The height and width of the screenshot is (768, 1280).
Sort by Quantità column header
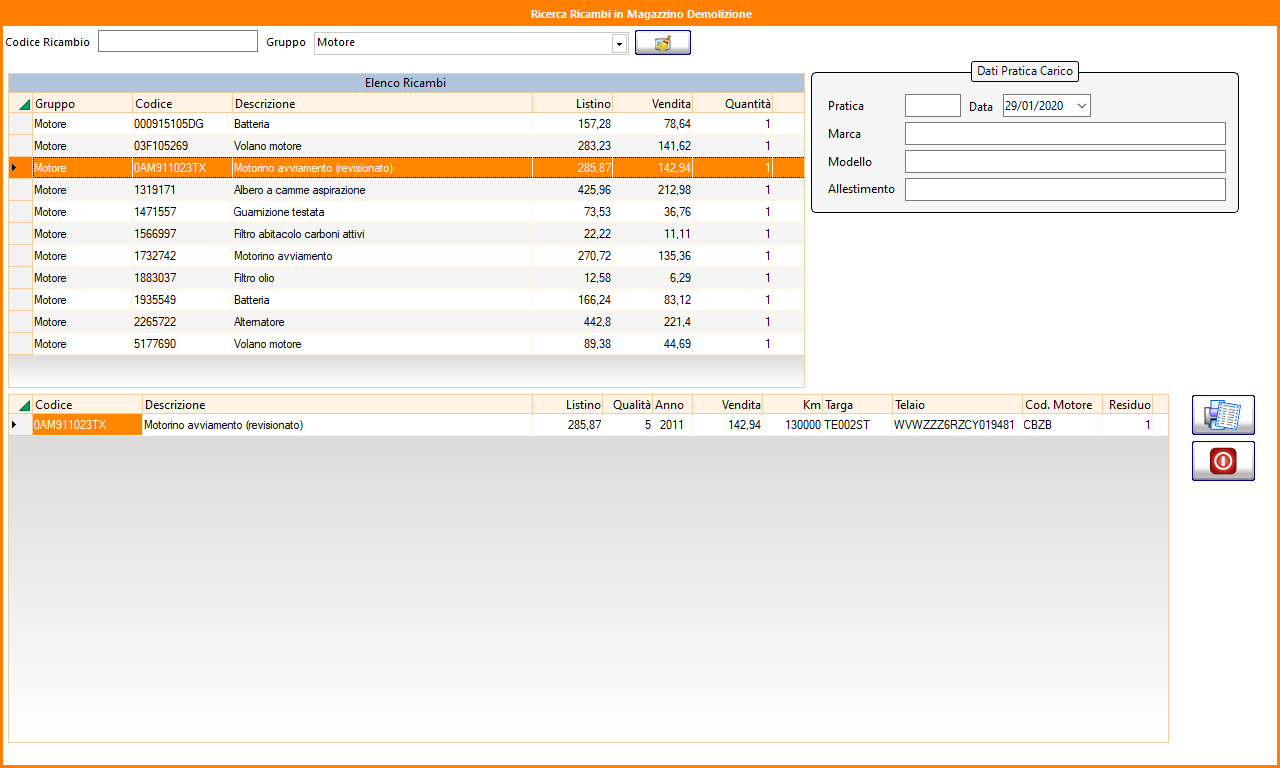click(732, 104)
